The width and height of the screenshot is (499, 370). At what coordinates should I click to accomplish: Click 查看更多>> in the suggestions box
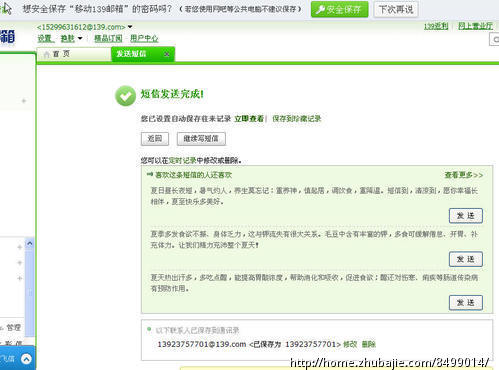coord(463,175)
